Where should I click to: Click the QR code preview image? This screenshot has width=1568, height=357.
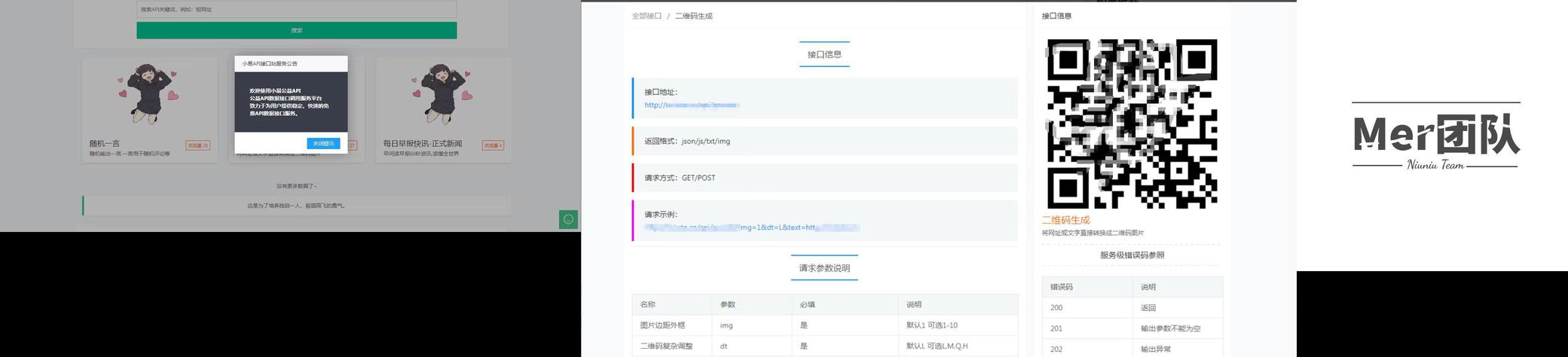point(1132,124)
